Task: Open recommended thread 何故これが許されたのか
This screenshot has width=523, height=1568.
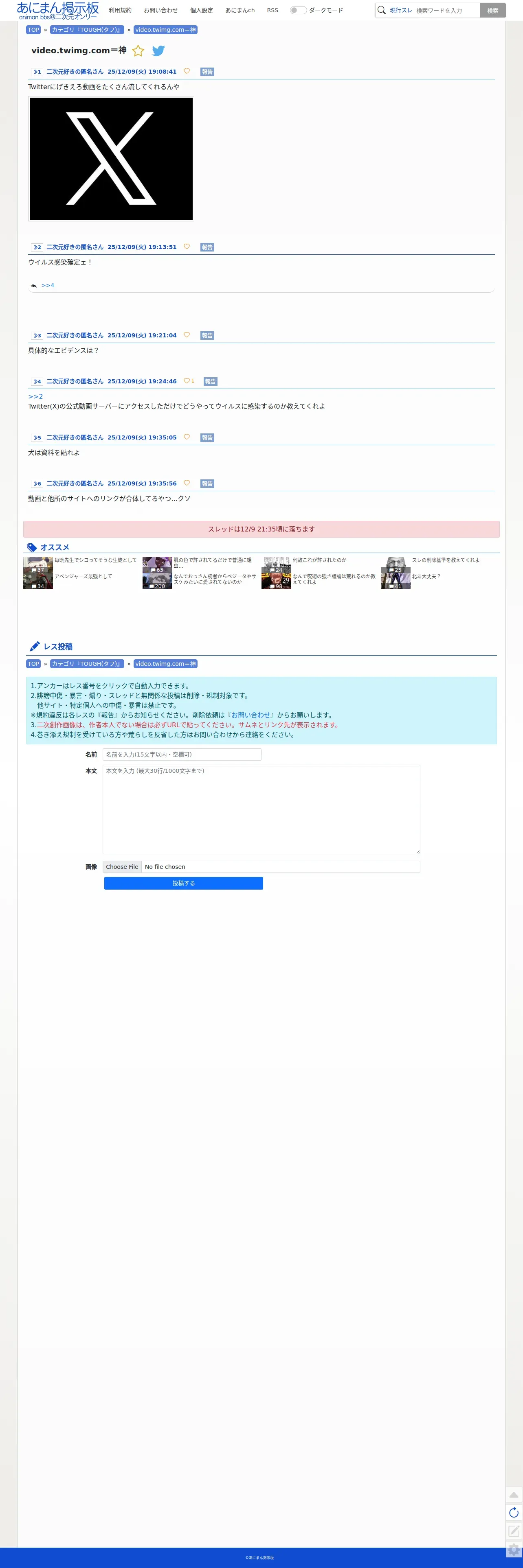Action: (x=319, y=560)
